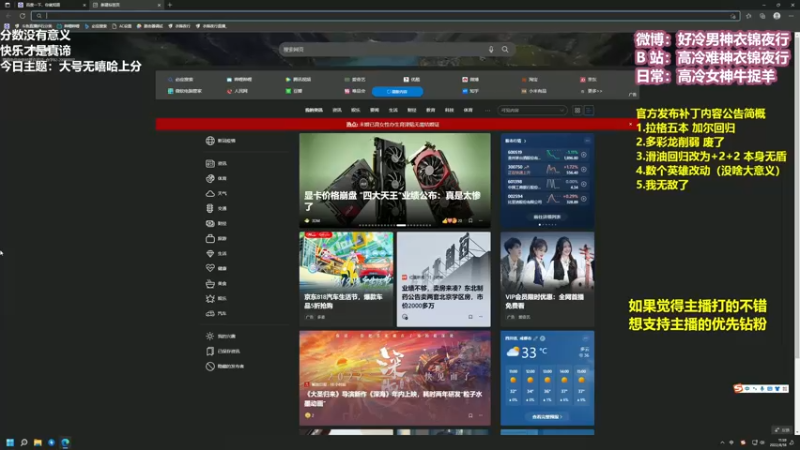Viewport: 800px width, 450px height.
Task: View full forecast button in weather card
Action: coord(547,417)
